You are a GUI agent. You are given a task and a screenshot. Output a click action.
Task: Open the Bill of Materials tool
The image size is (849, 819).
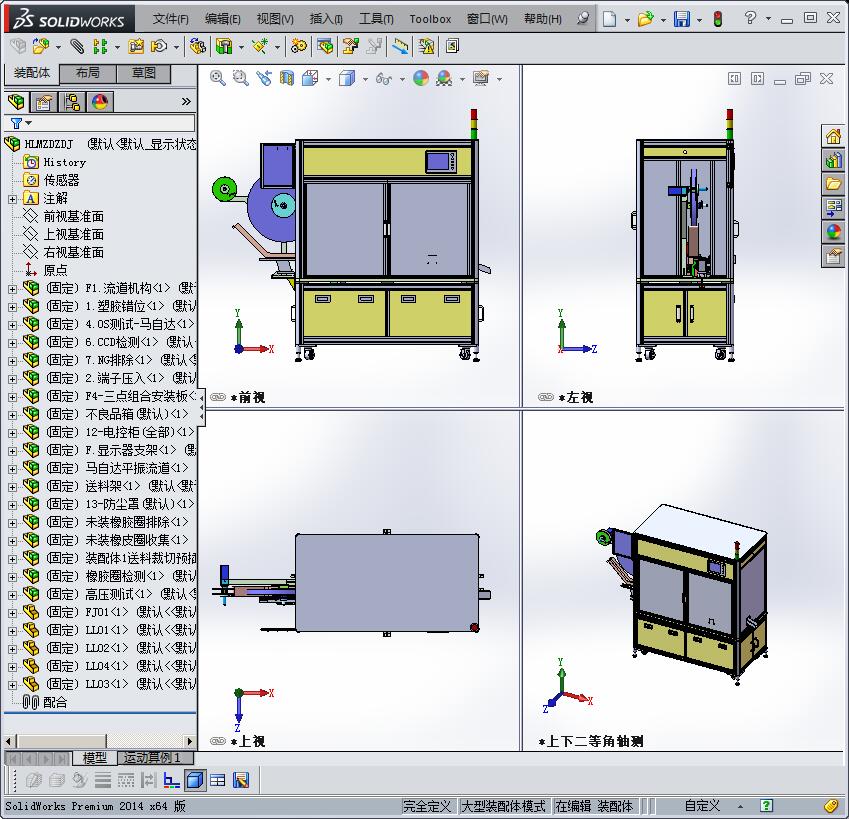coord(325,47)
